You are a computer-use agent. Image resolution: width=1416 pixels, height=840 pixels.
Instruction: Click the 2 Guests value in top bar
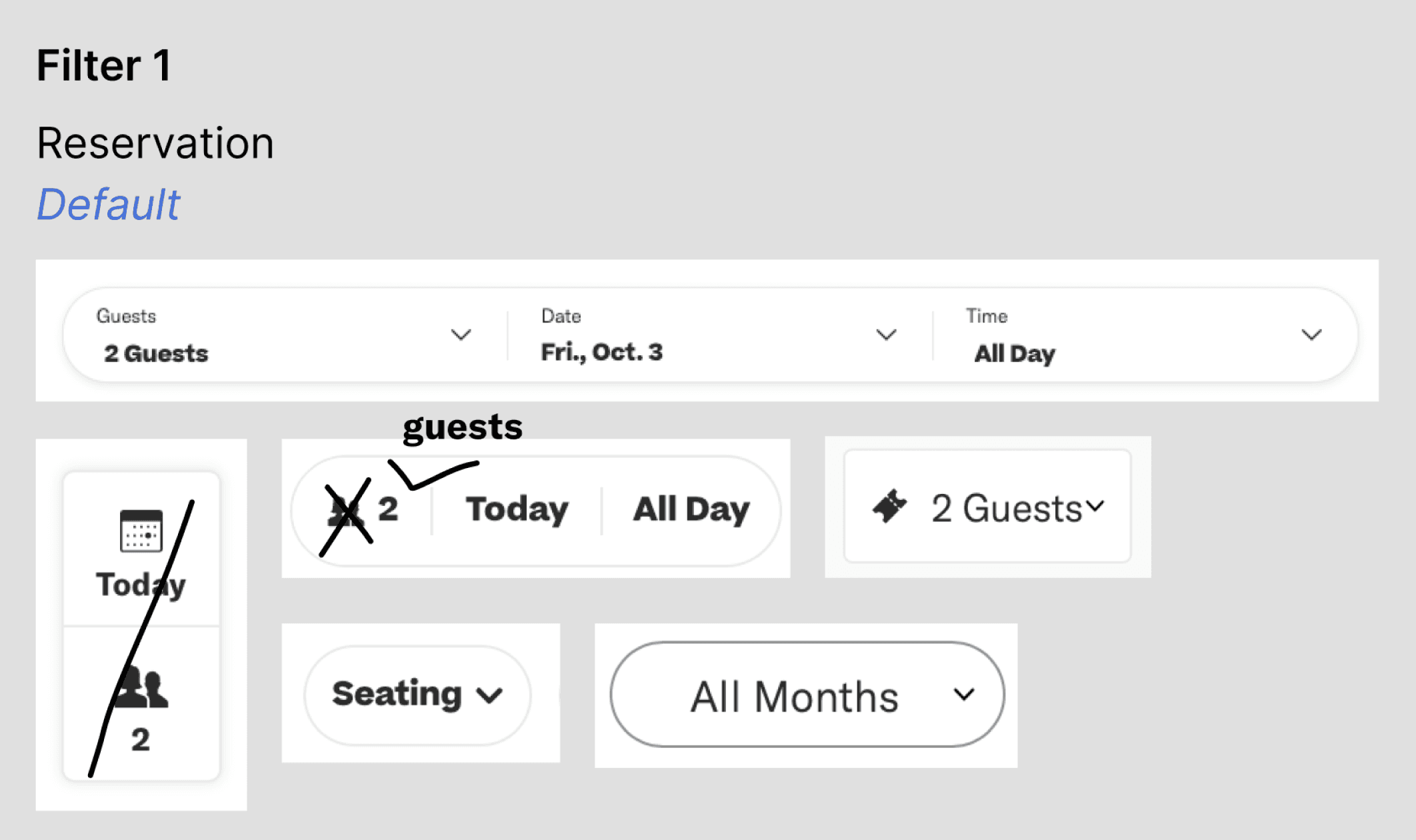(x=156, y=353)
